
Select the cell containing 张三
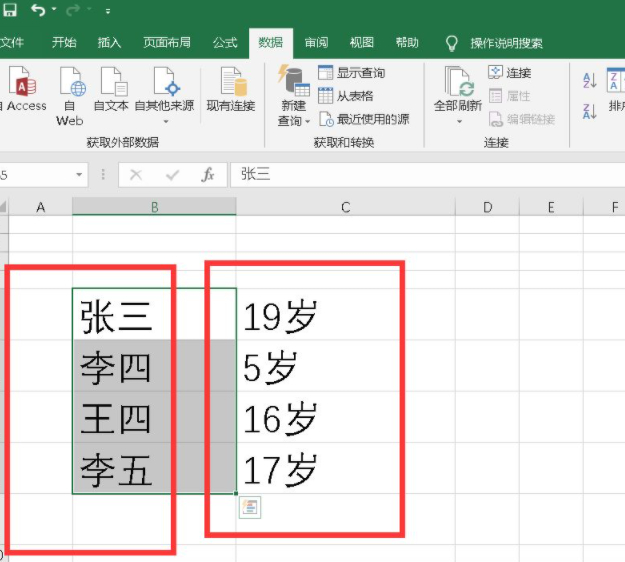[154, 314]
